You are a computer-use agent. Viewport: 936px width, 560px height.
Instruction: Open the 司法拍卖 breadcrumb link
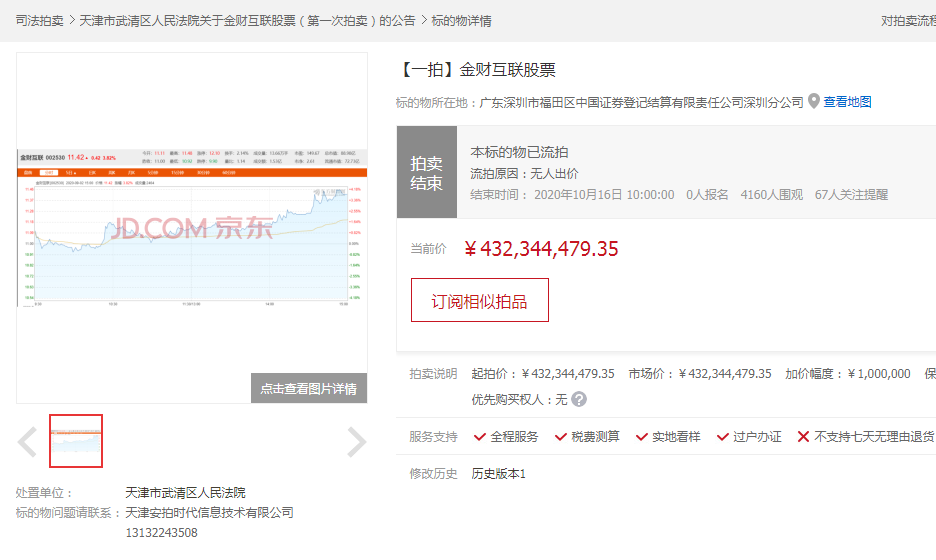[39, 21]
